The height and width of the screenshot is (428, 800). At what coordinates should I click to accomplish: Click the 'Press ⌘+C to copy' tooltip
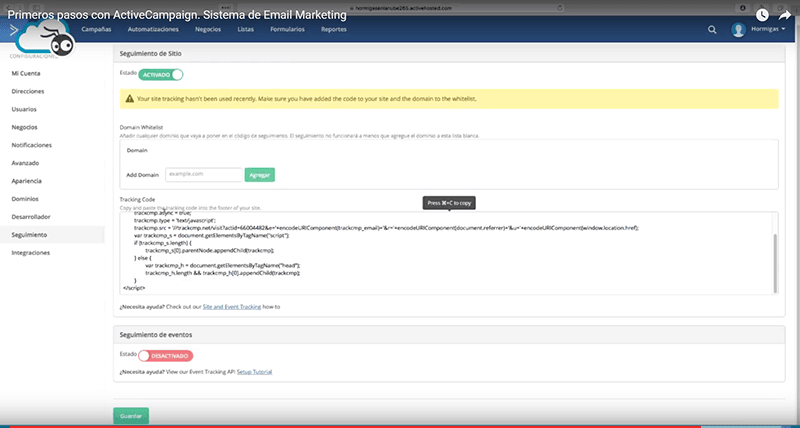(449, 203)
